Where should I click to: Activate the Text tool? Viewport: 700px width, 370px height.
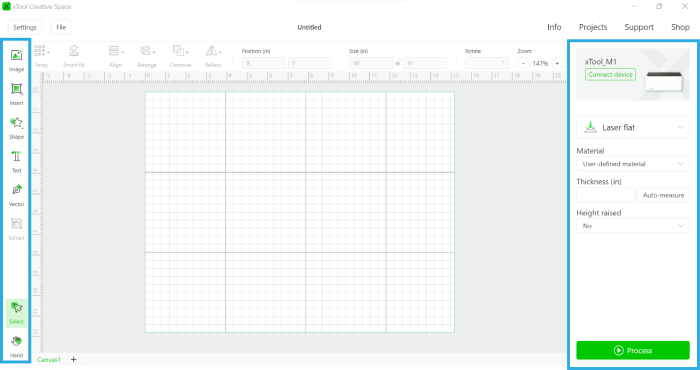click(x=17, y=161)
